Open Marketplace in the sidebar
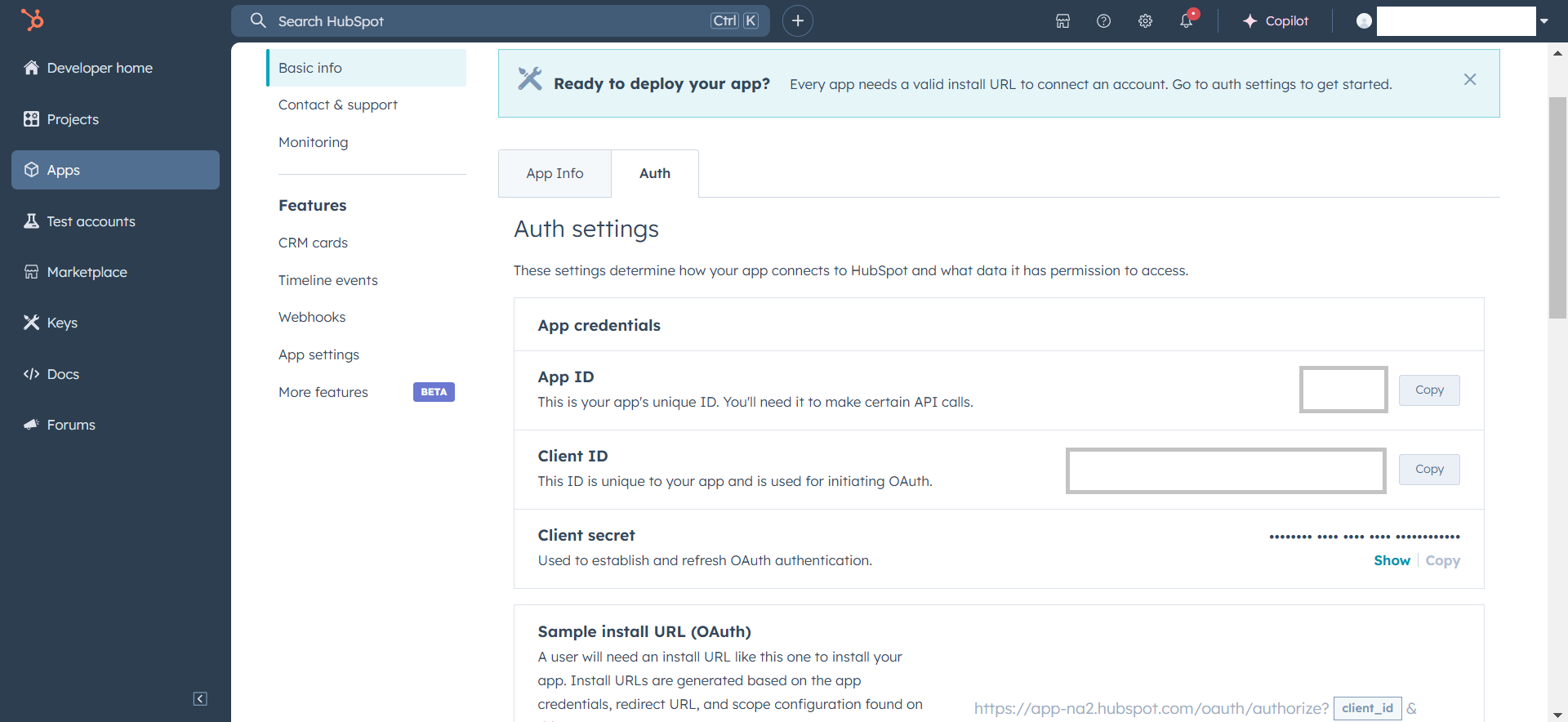 point(115,272)
